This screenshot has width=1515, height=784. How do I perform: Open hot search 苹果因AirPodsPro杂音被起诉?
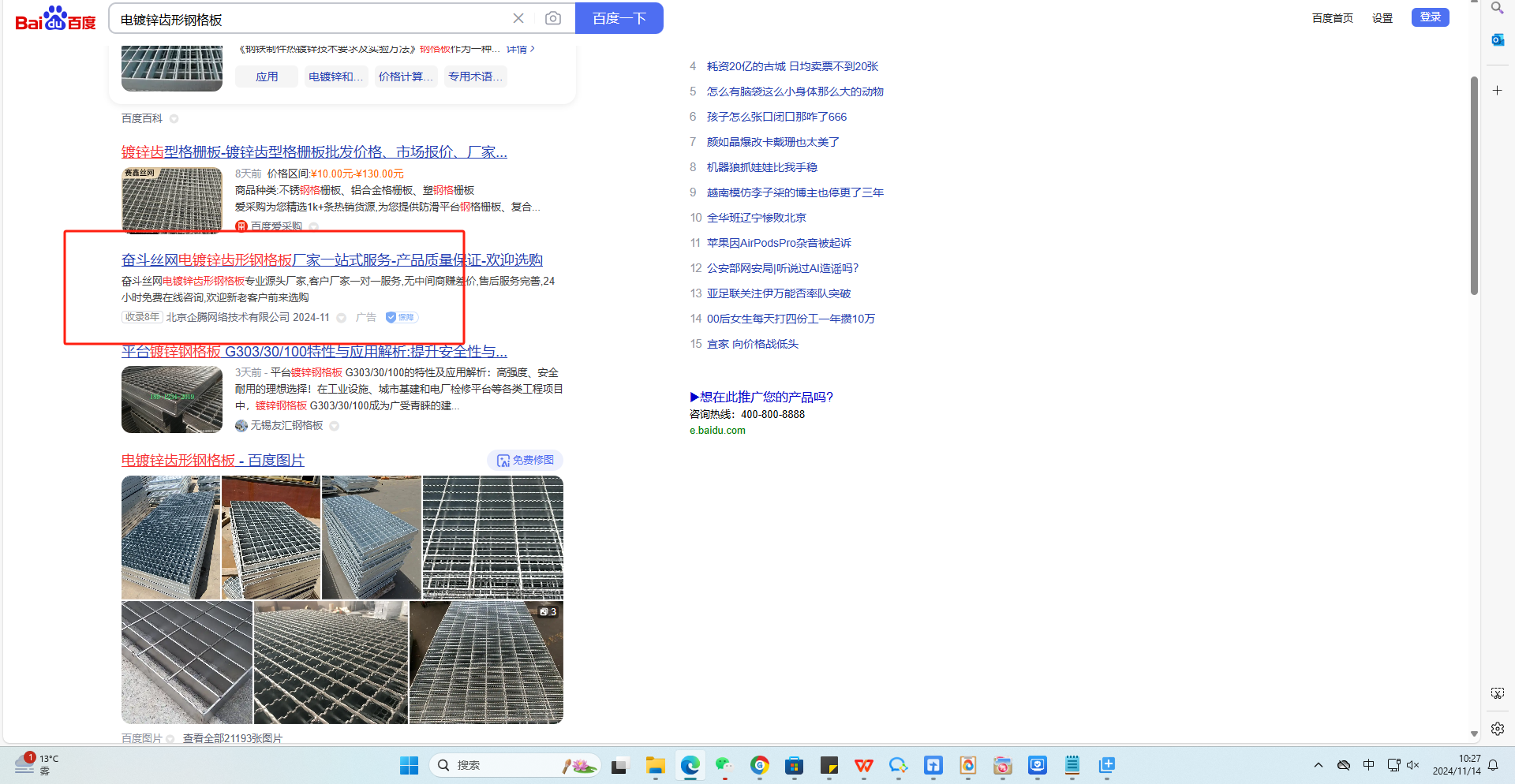point(779,243)
